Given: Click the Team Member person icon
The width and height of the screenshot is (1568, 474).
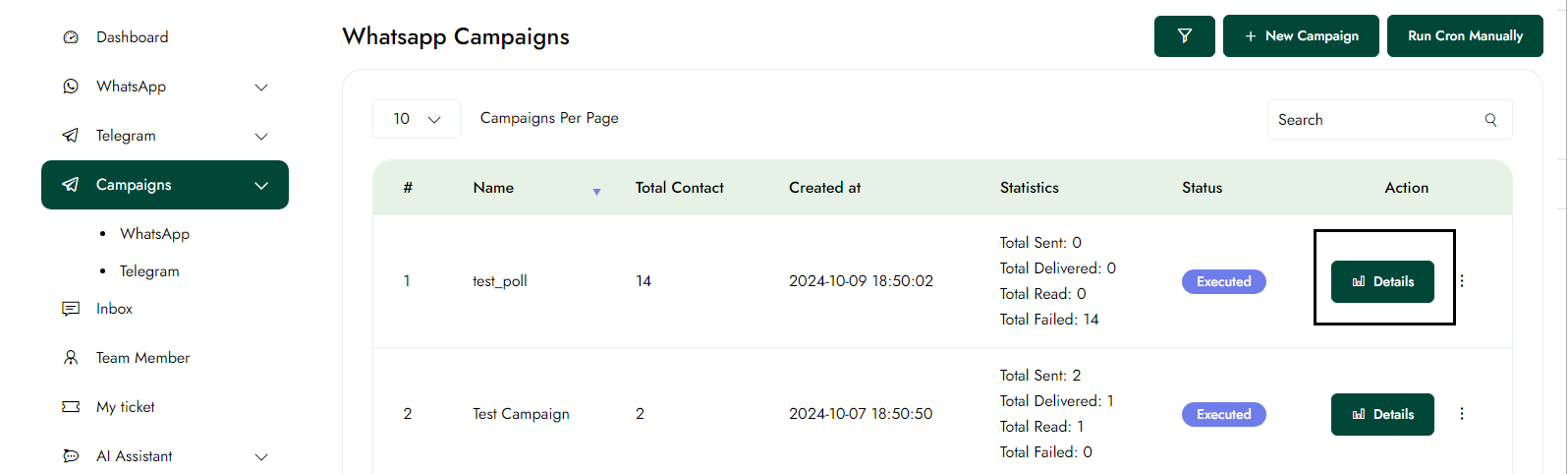Looking at the screenshot, I should pos(71,358).
